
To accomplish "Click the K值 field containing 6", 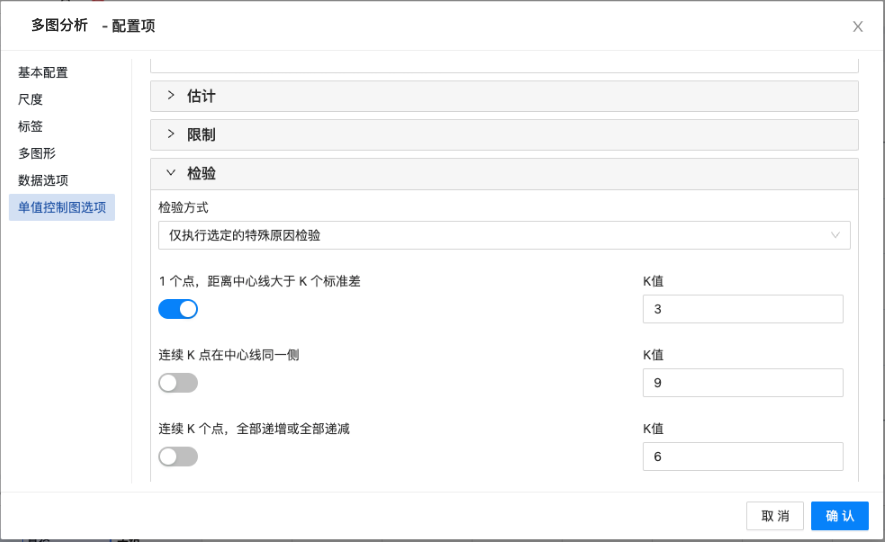I will click(742, 456).
